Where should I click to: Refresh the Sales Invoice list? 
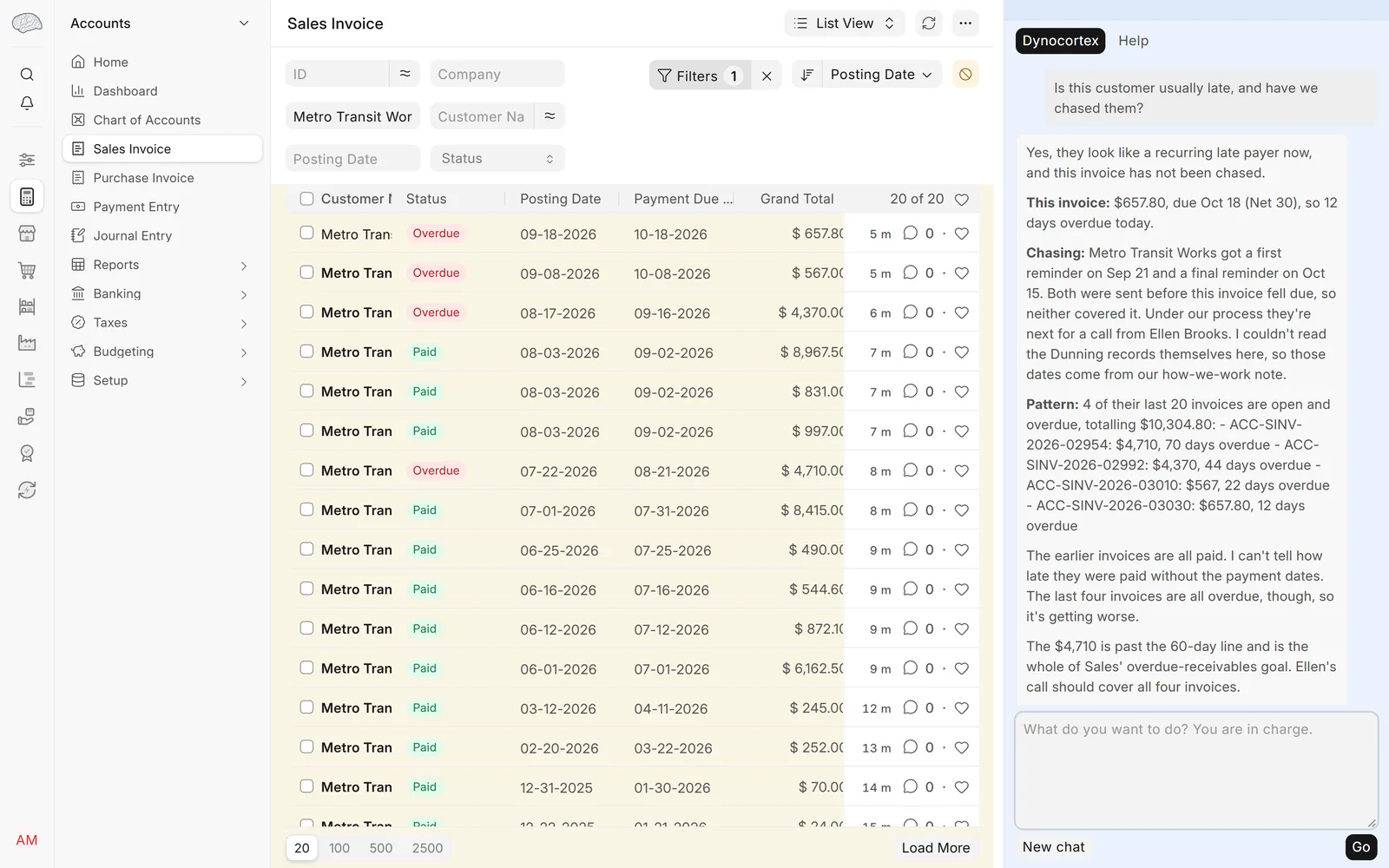pyautogui.click(x=929, y=23)
